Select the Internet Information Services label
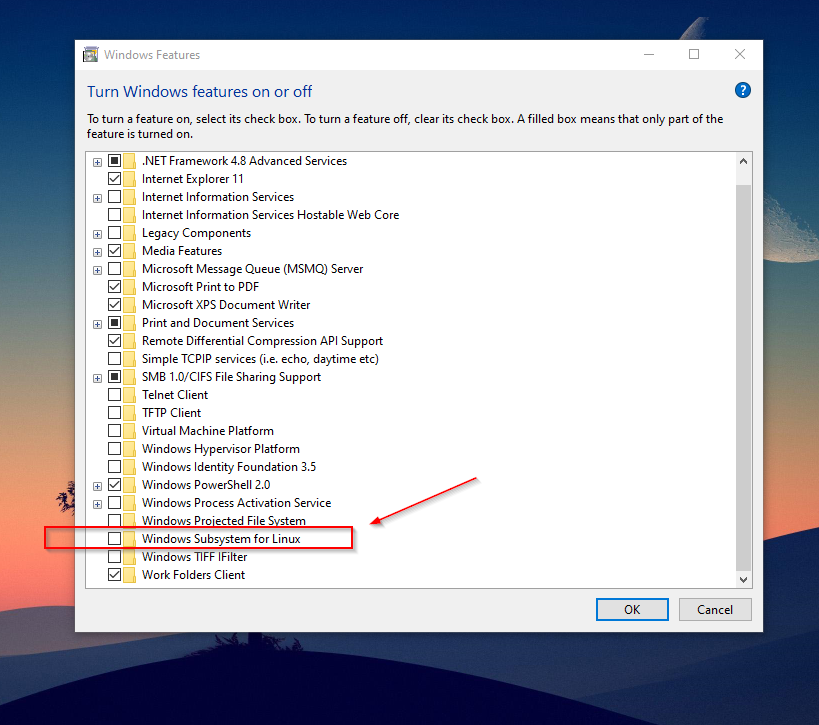 click(x=218, y=197)
